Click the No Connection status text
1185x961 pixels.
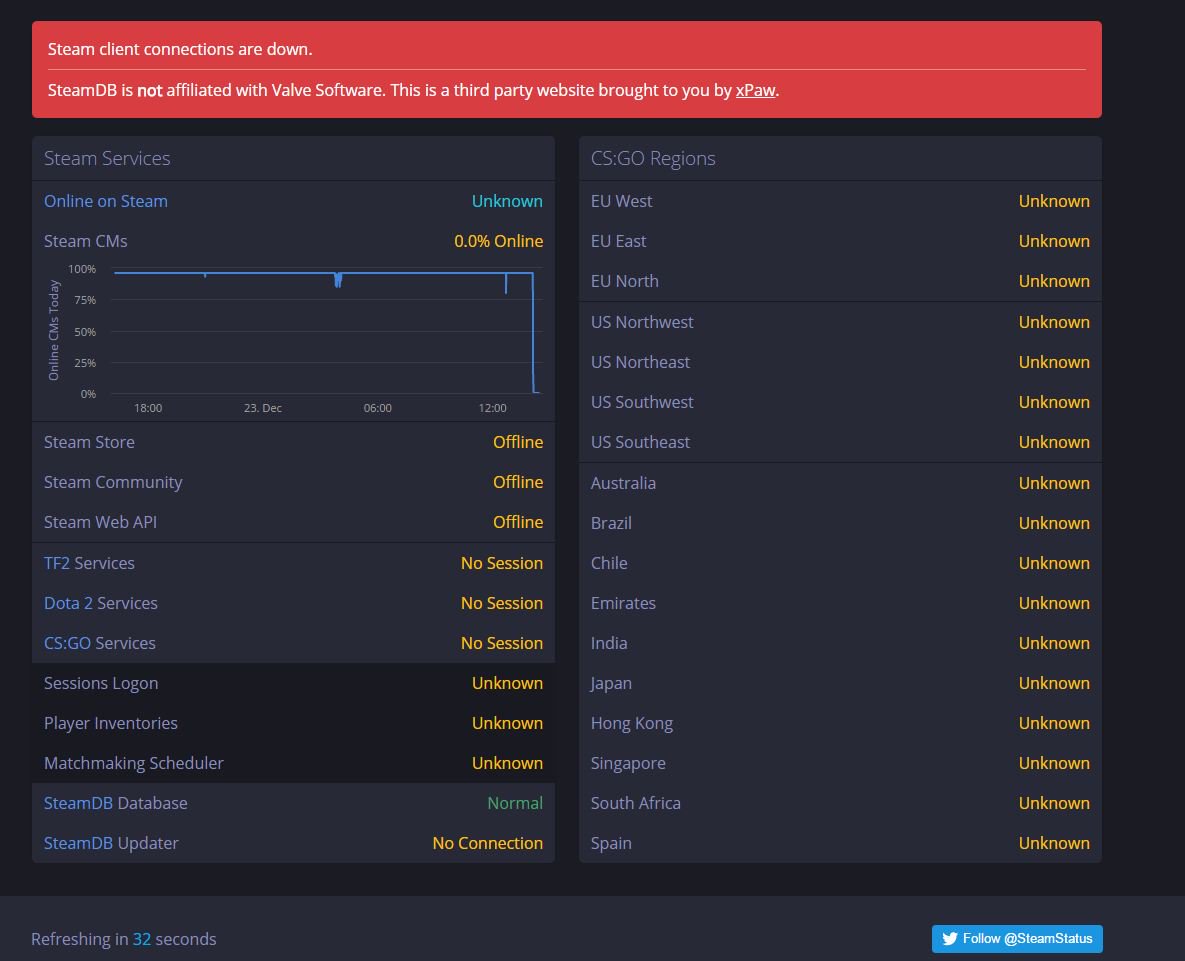(487, 843)
